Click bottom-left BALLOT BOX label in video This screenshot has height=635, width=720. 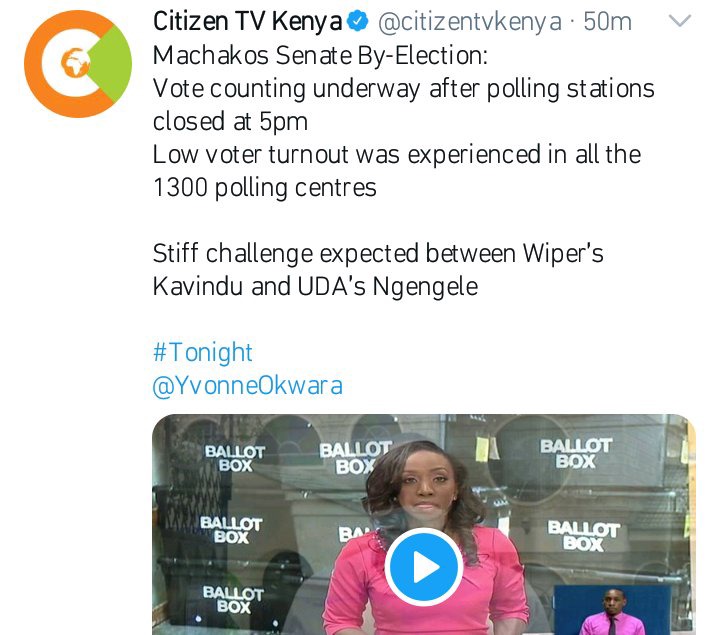233,599
